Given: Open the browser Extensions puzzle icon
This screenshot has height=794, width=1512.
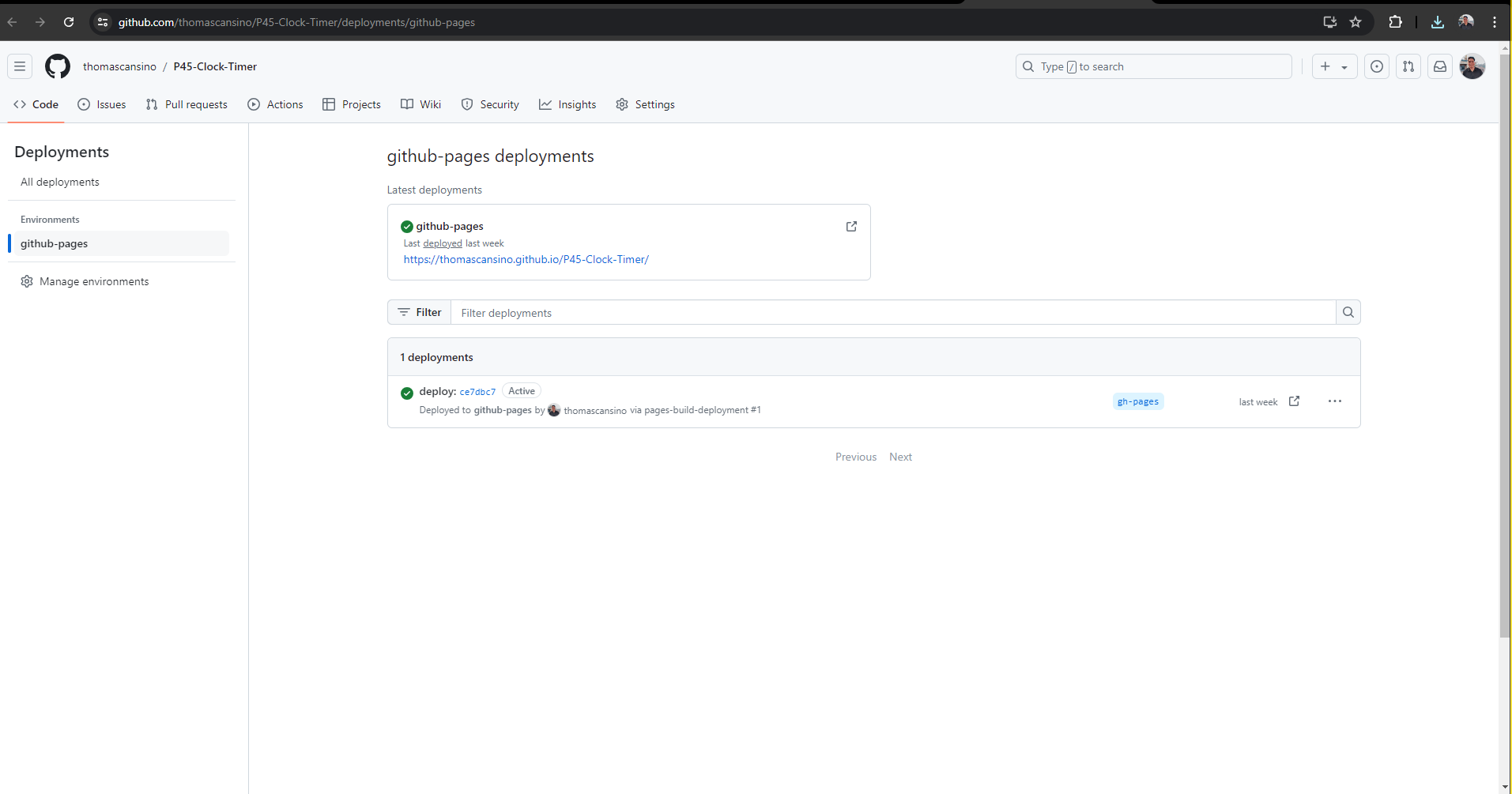Looking at the screenshot, I should tap(1396, 22).
